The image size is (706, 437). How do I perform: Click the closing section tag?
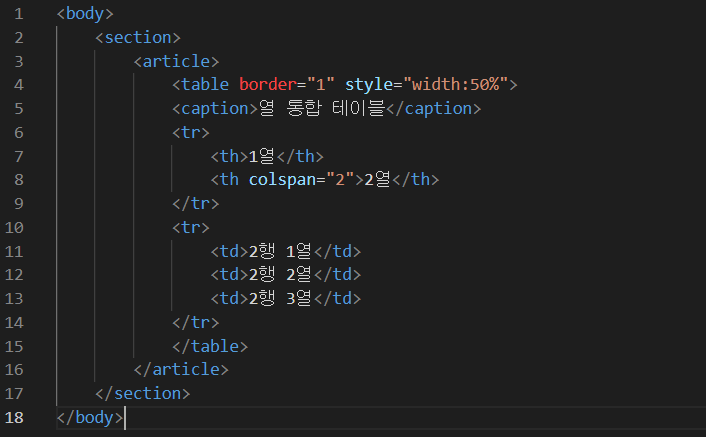[x=143, y=394]
